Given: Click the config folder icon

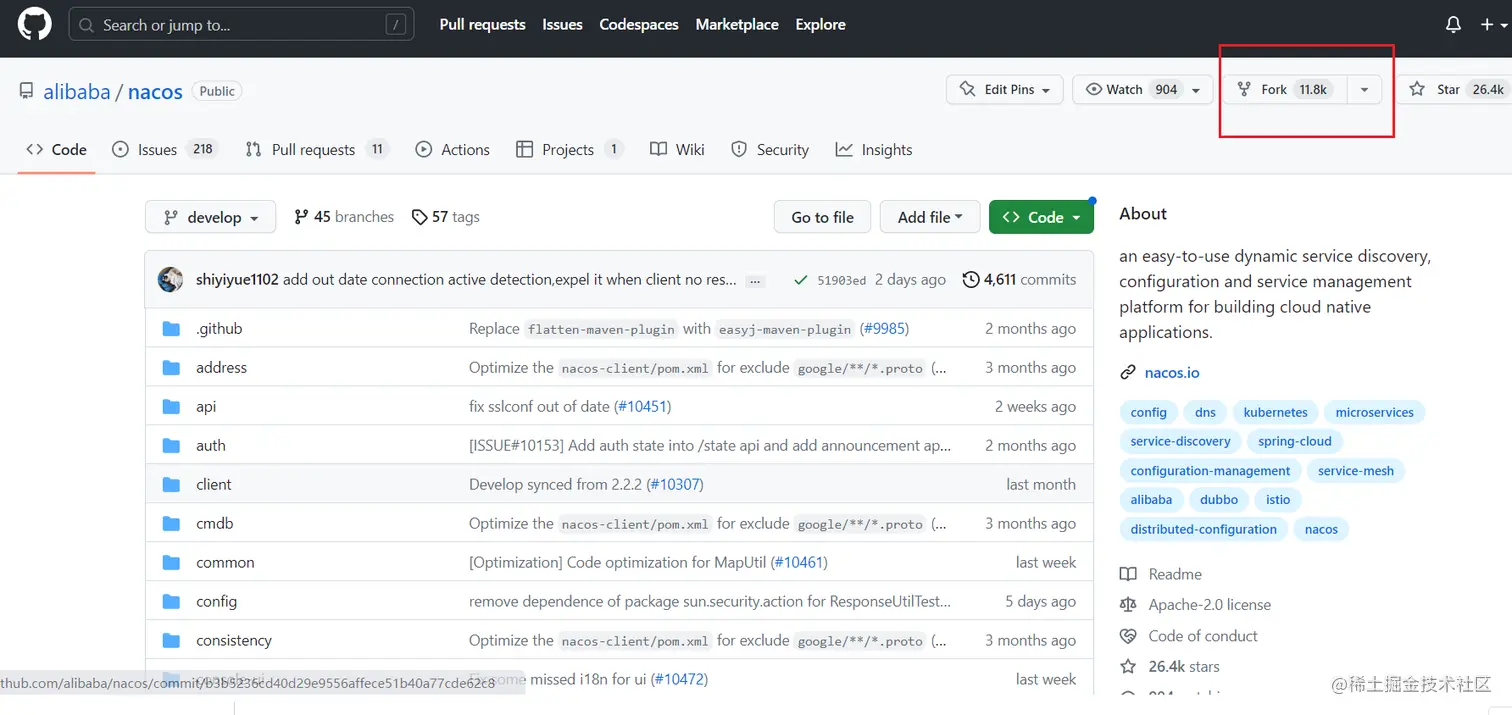Looking at the screenshot, I should coord(171,601).
